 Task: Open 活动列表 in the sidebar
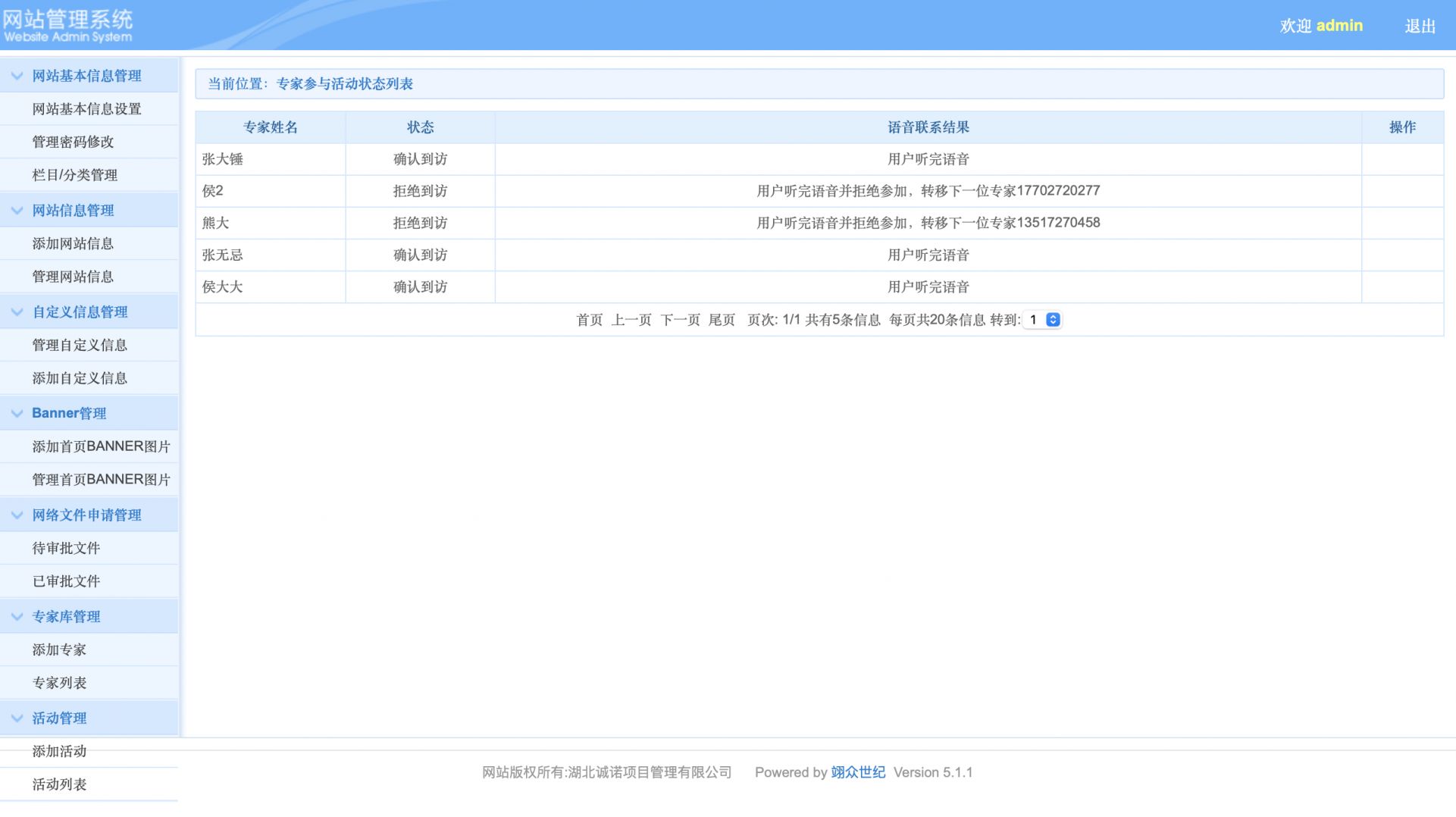[59, 784]
